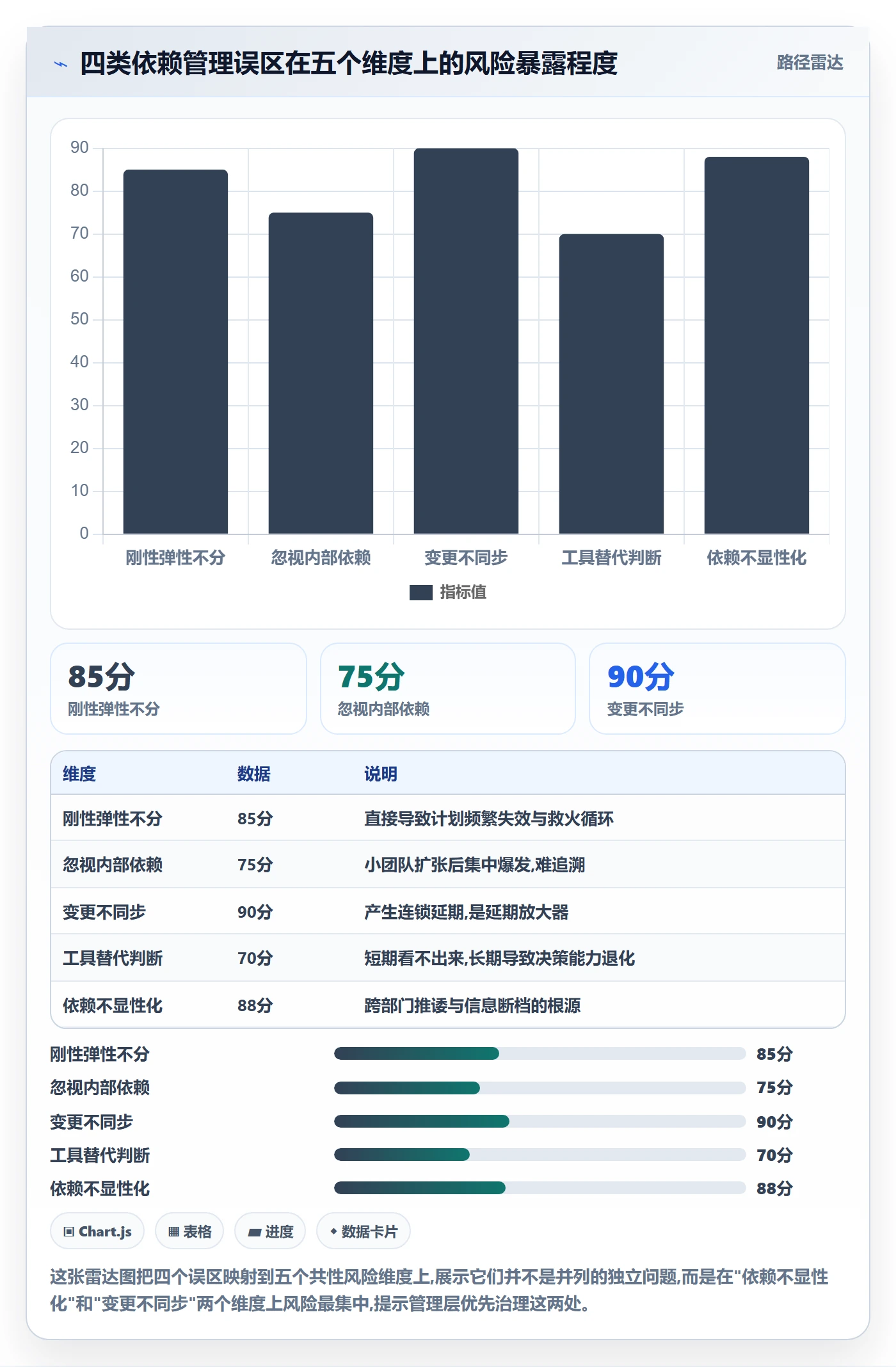The image size is (896, 1367).
Task: Select 刚性弹性不分 cell in the table
Action: [113, 819]
